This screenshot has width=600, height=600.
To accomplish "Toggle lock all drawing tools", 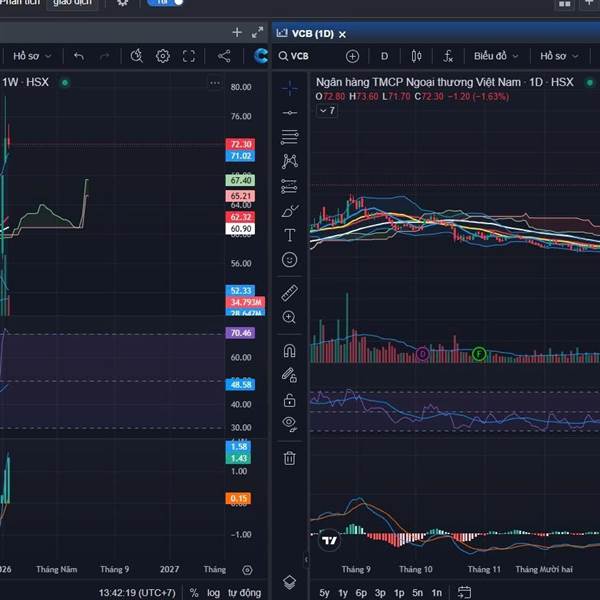I will [x=289, y=401].
